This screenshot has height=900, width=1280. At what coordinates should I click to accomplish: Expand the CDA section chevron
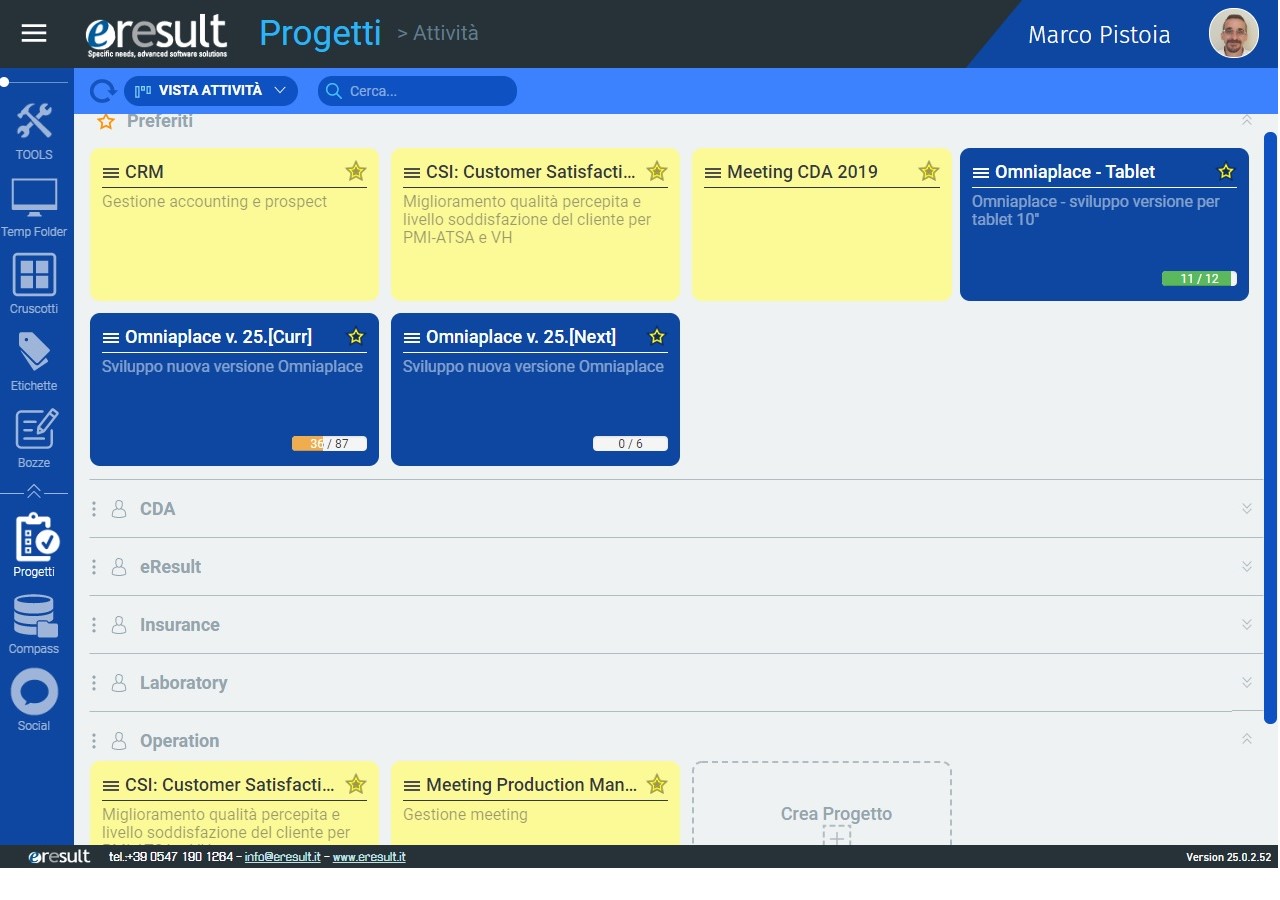point(1247,508)
